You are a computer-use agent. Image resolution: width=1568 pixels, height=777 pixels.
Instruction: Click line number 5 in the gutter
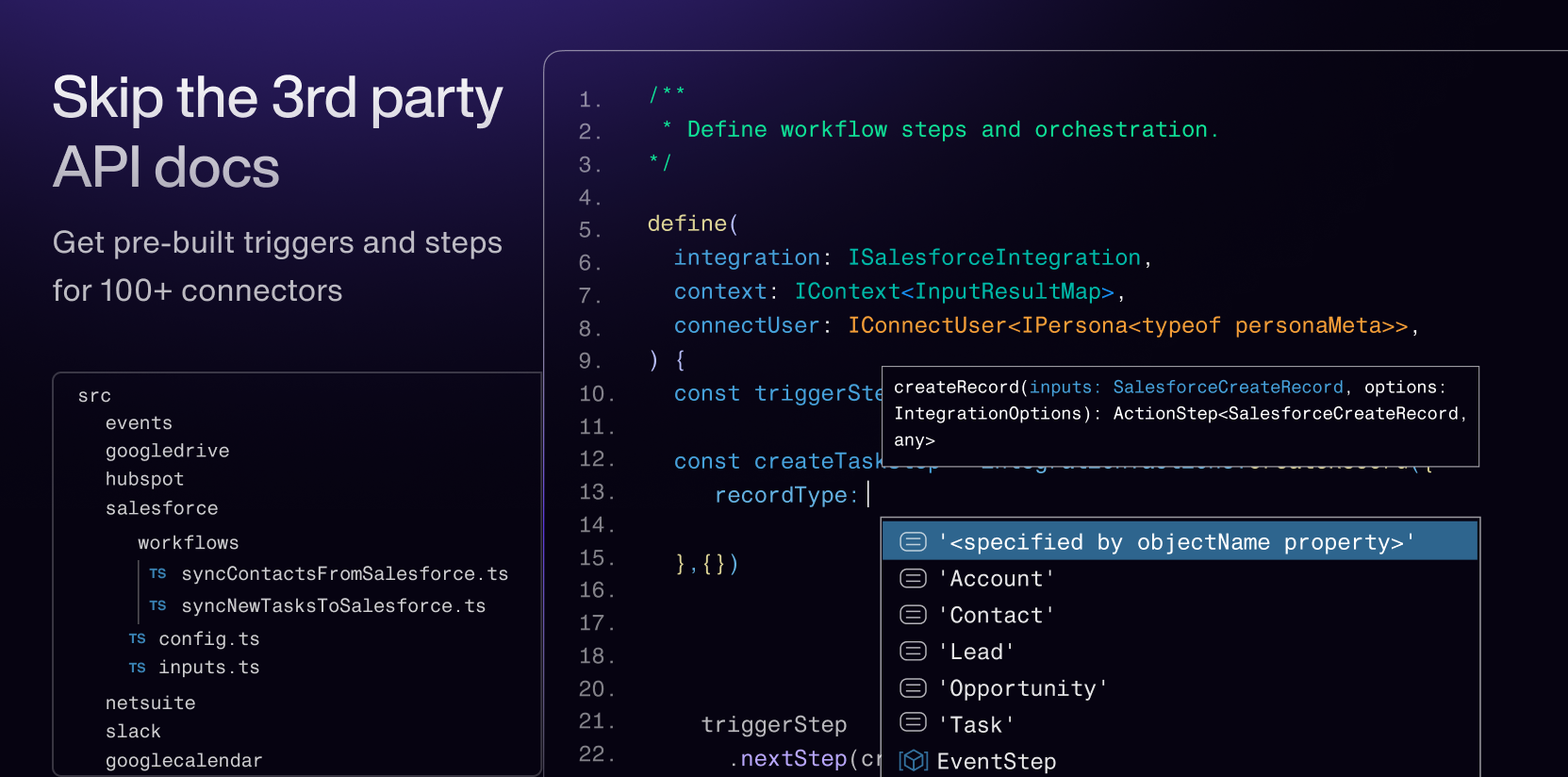pyautogui.click(x=589, y=231)
